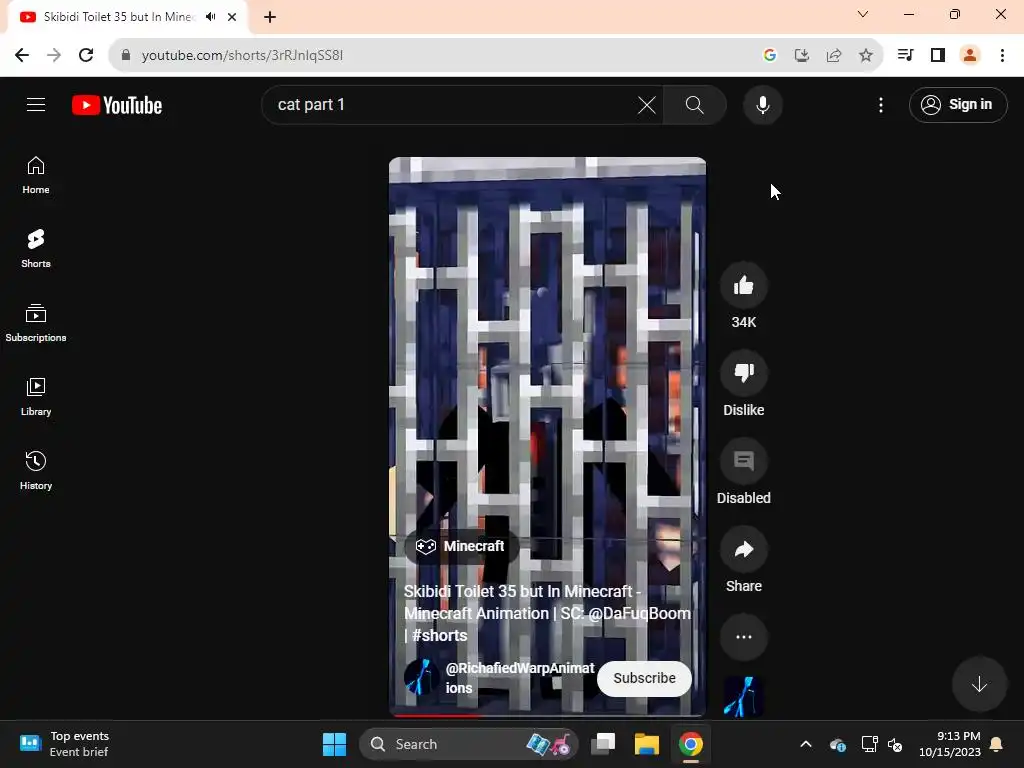Clear the search text with the X icon
This screenshot has height=768, width=1024.
[x=647, y=104]
